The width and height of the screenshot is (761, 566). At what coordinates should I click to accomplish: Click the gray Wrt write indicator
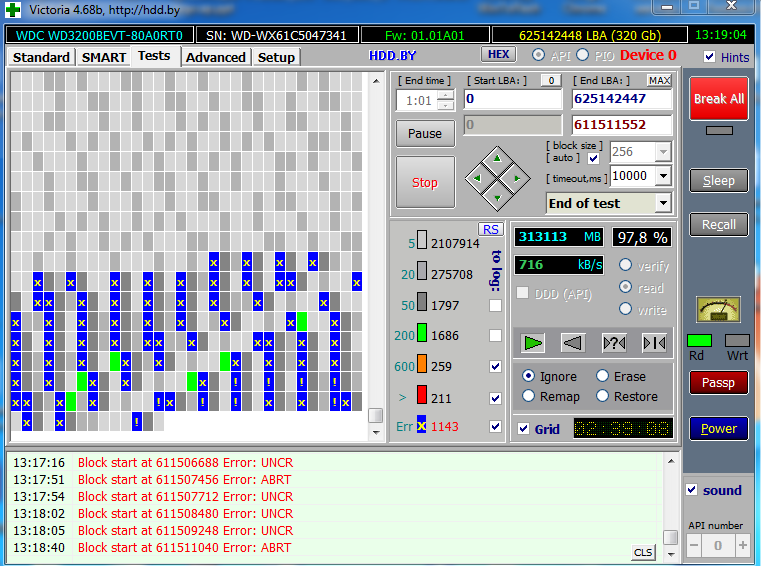[x=737, y=340]
